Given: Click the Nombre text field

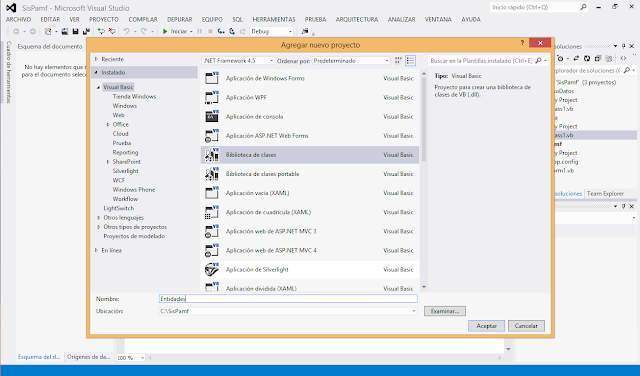Looking at the screenshot, I should pyautogui.click(x=288, y=299).
